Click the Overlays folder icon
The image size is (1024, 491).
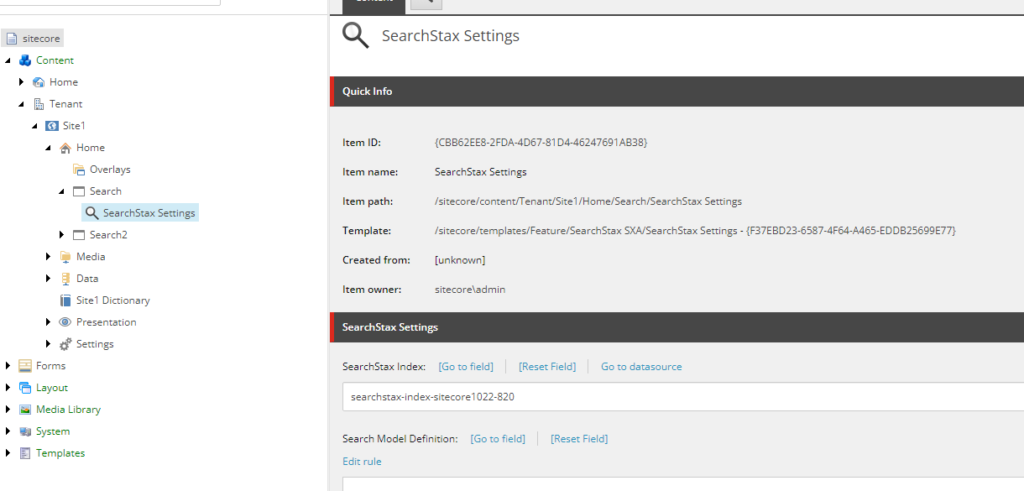point(79,170)
